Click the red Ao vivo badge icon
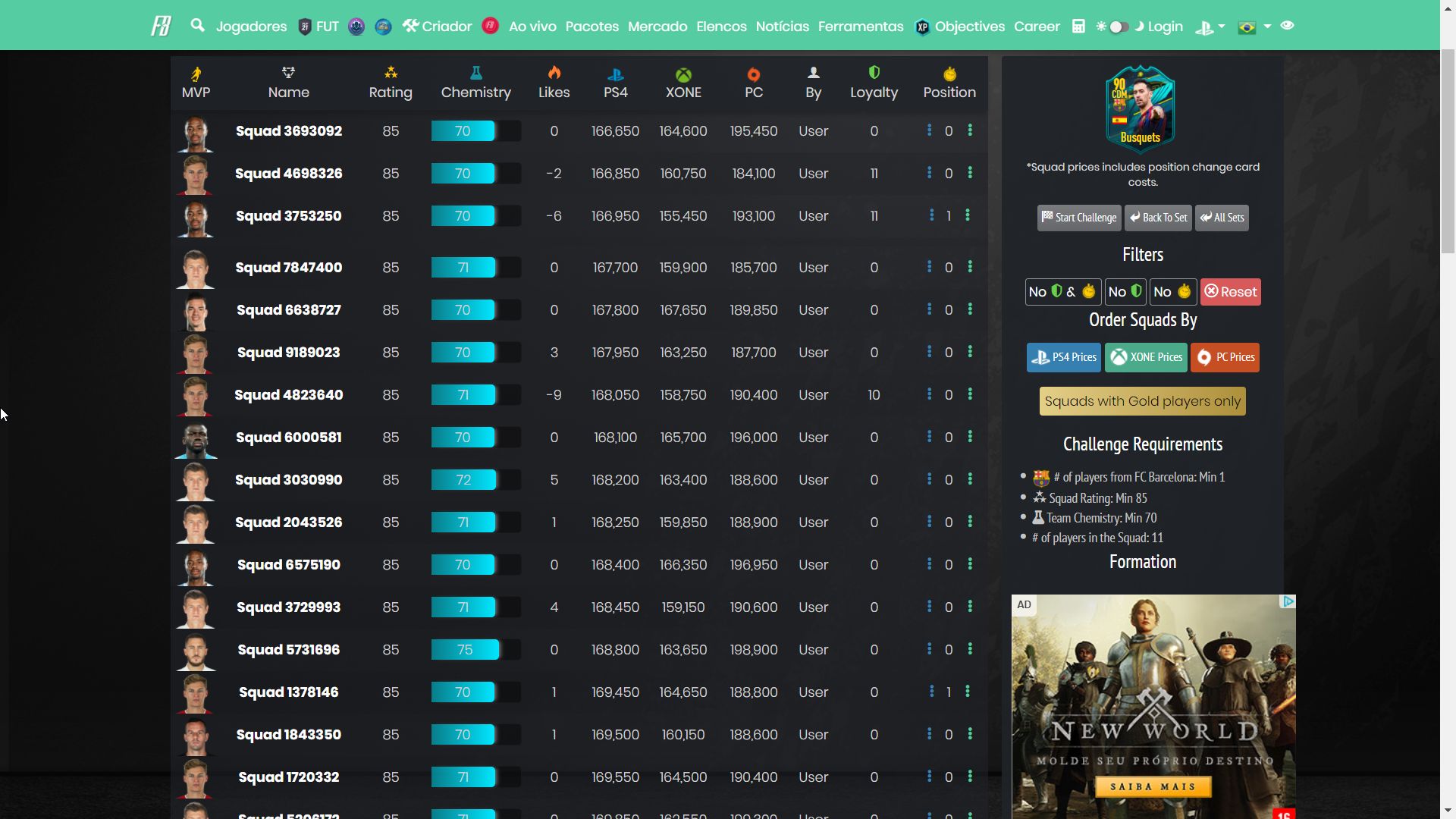Image resolution: width=1456 pixels, height=819 pixels. [491, 26]
